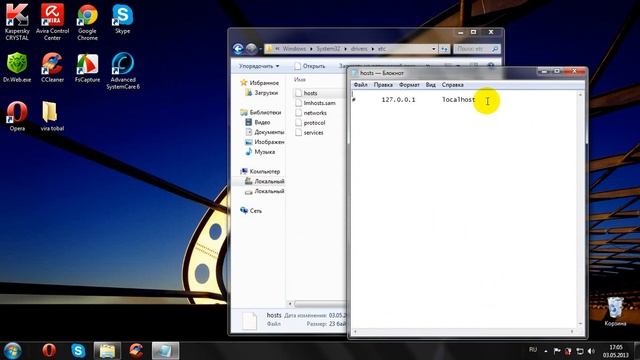The height and width of the screenshot is (360, 640).
Task: Open the Справка menu in Notepad
Action: click(453, 85)
